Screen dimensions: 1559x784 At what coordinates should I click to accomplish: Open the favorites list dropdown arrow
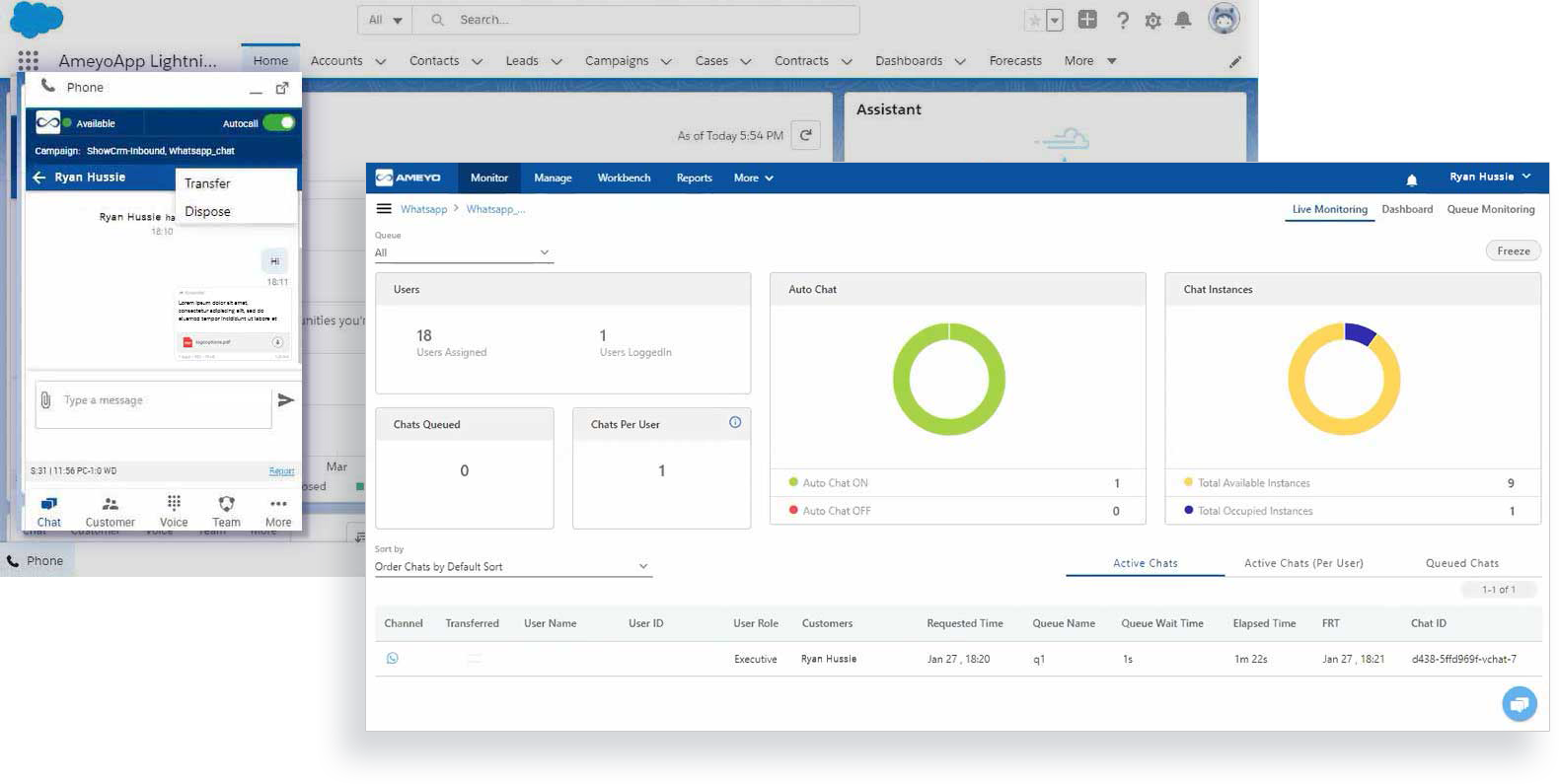point(1055,20)
